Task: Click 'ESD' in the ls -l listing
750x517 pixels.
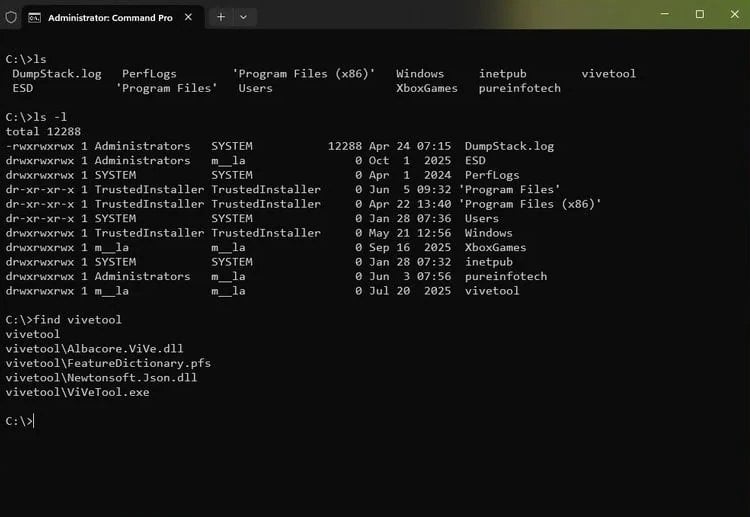Action: pyautogui.click(x=475, y=161)
